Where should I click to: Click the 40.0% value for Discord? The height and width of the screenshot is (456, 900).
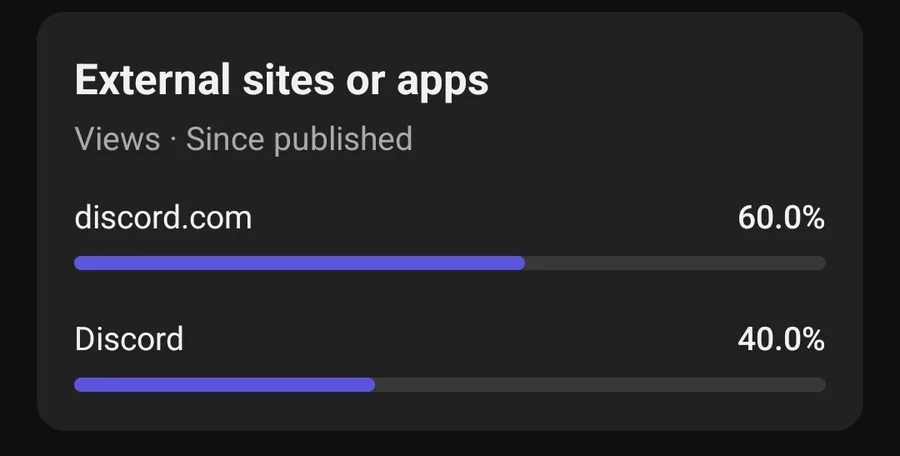(781, 339)
